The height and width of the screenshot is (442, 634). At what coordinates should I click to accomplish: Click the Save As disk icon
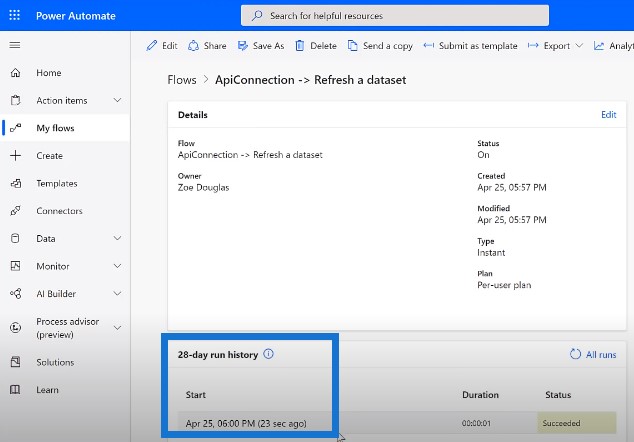(243, 46)
